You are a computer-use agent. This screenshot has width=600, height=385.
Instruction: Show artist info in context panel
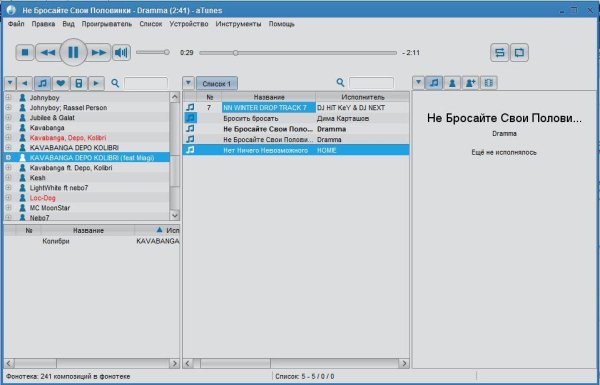tap(452, 83)
